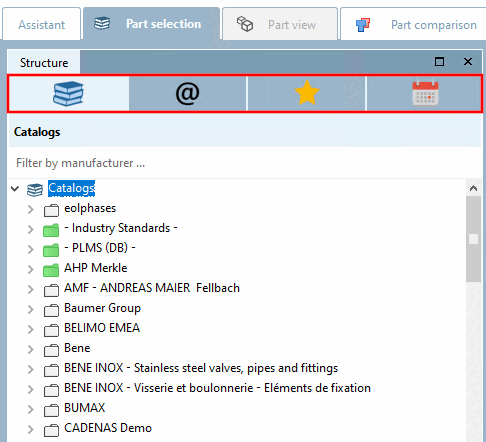Viewport: 486px width, 442px height.
Task: Click the BELIMO EMEA folder icon
Action: click(x=51, y=330)
